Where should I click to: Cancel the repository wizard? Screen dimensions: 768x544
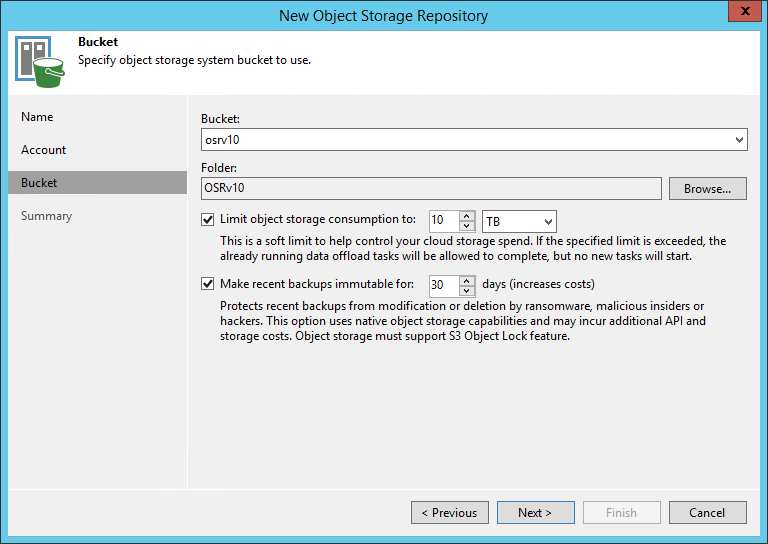(707, 513)
